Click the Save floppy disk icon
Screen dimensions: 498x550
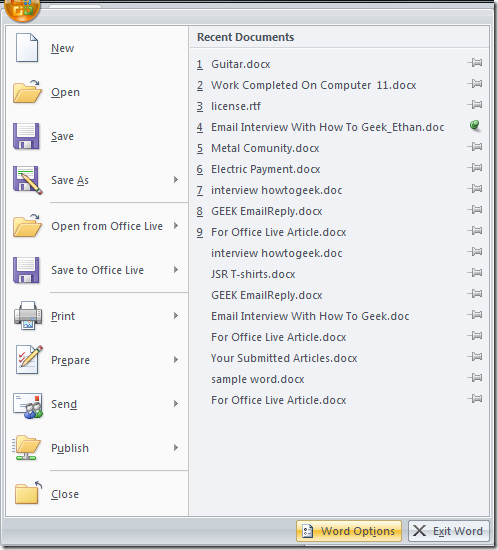point(26,136)
